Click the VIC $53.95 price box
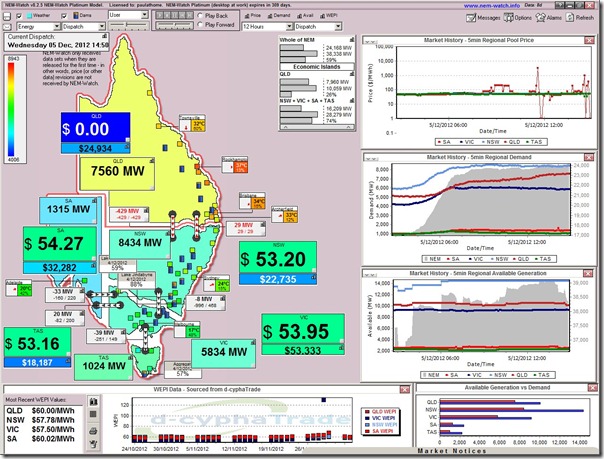Image resolution: width=604 pixels, height=459 pixels. (x=303, y=329)
